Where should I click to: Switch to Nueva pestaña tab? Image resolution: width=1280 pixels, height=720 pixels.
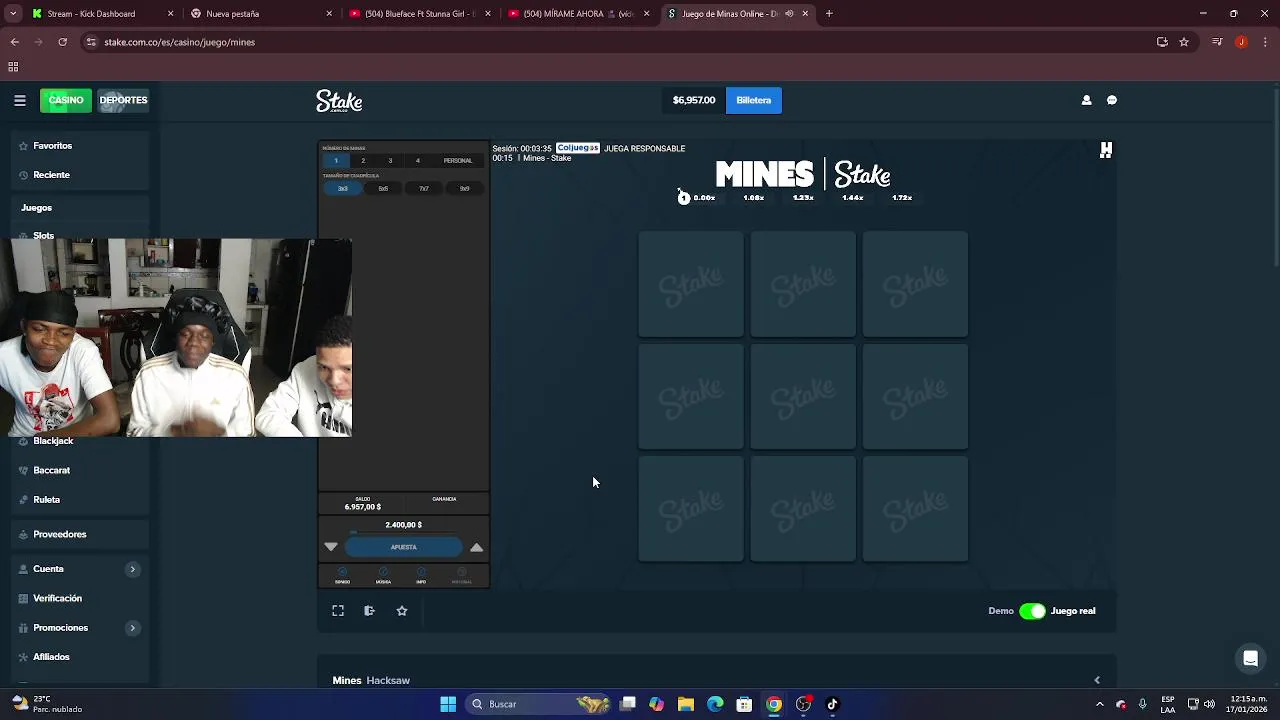262,14
